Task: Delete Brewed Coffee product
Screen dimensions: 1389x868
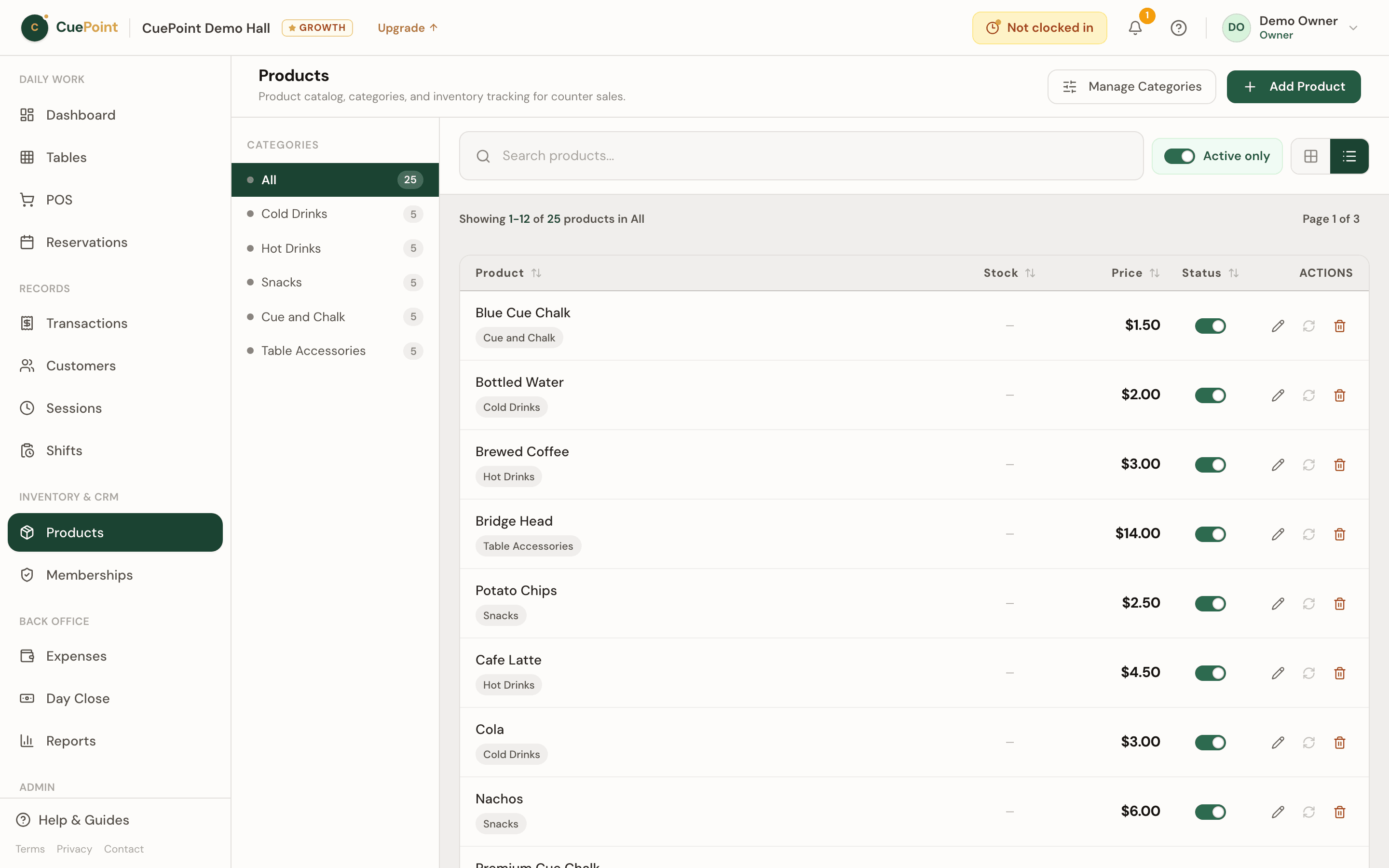Action: point(1340,465)
